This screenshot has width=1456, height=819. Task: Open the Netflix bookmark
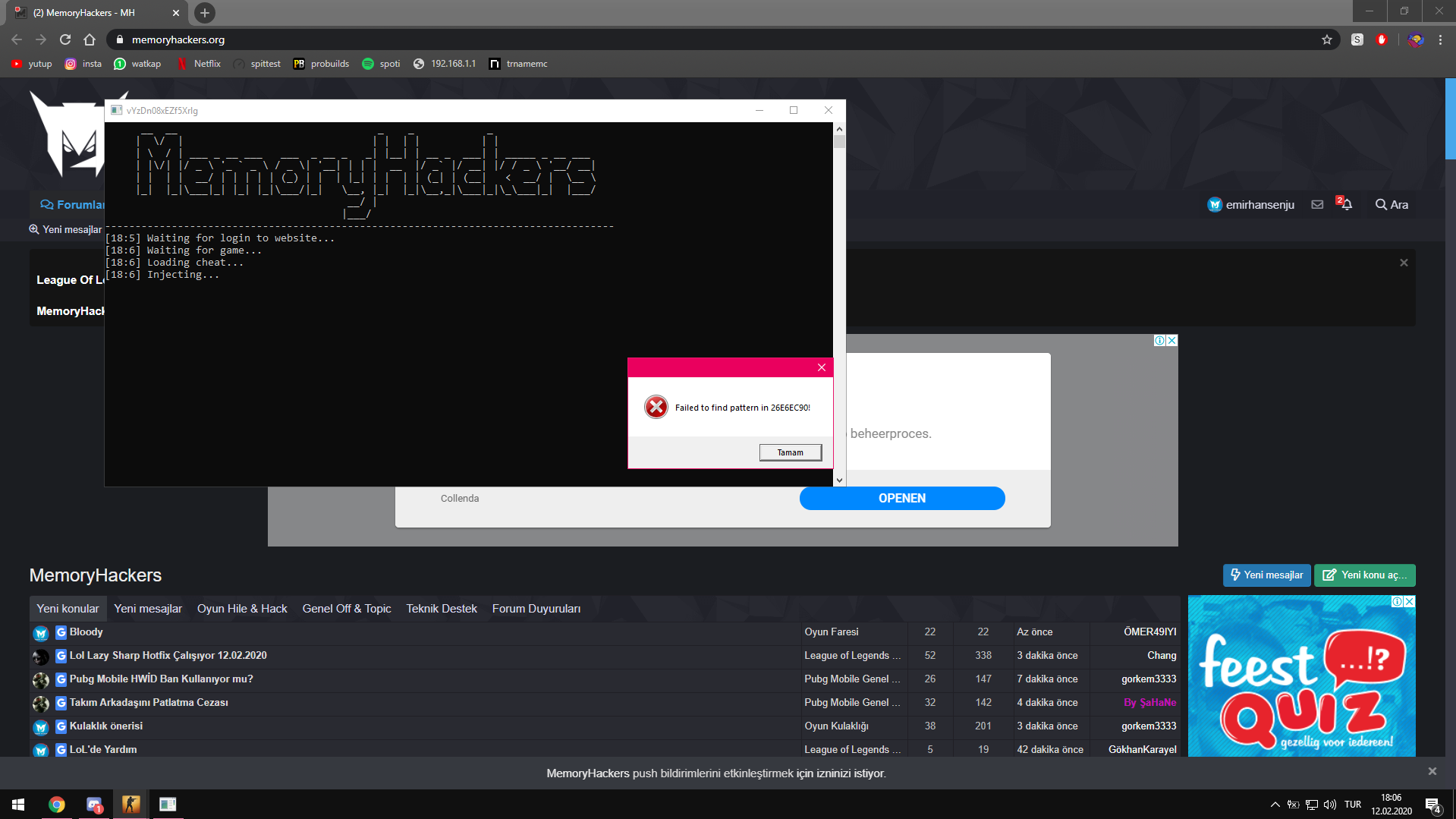199,64
